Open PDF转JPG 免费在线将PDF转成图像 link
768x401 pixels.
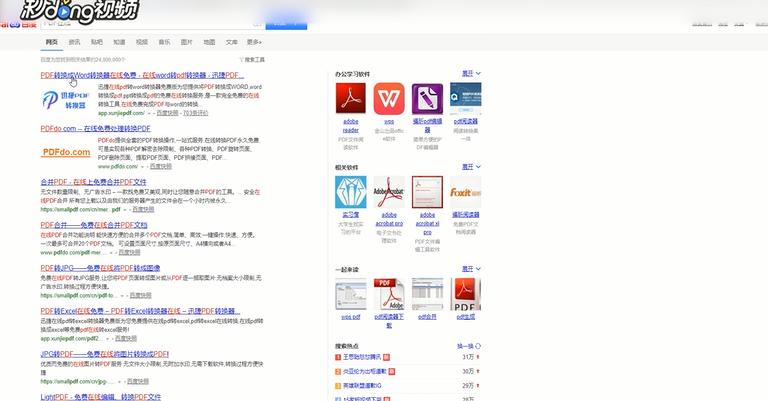100,268
